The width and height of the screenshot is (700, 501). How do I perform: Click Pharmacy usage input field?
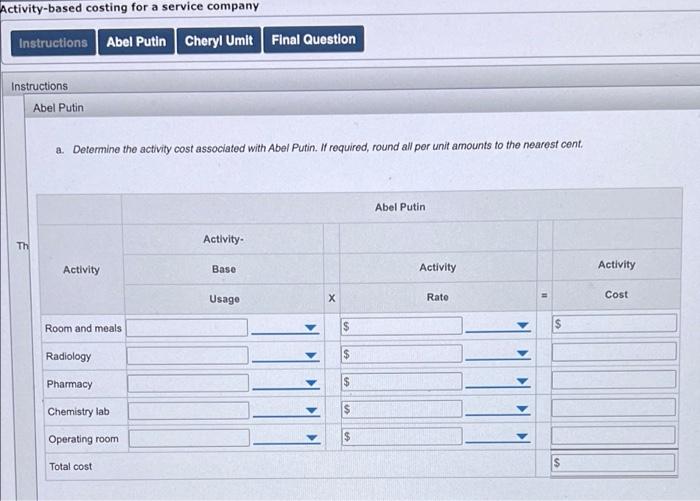(188, 383)
